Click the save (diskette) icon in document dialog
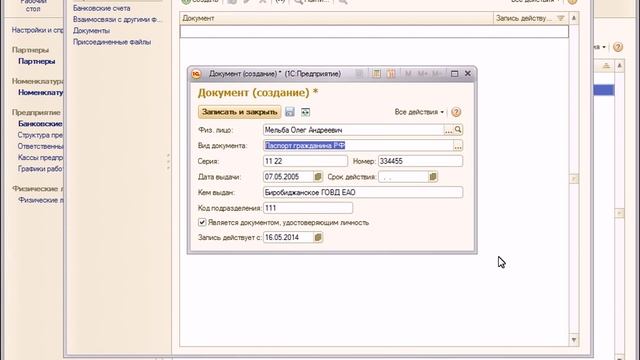The width and height of the screenshot is (640, 360). tap(290, 112)
